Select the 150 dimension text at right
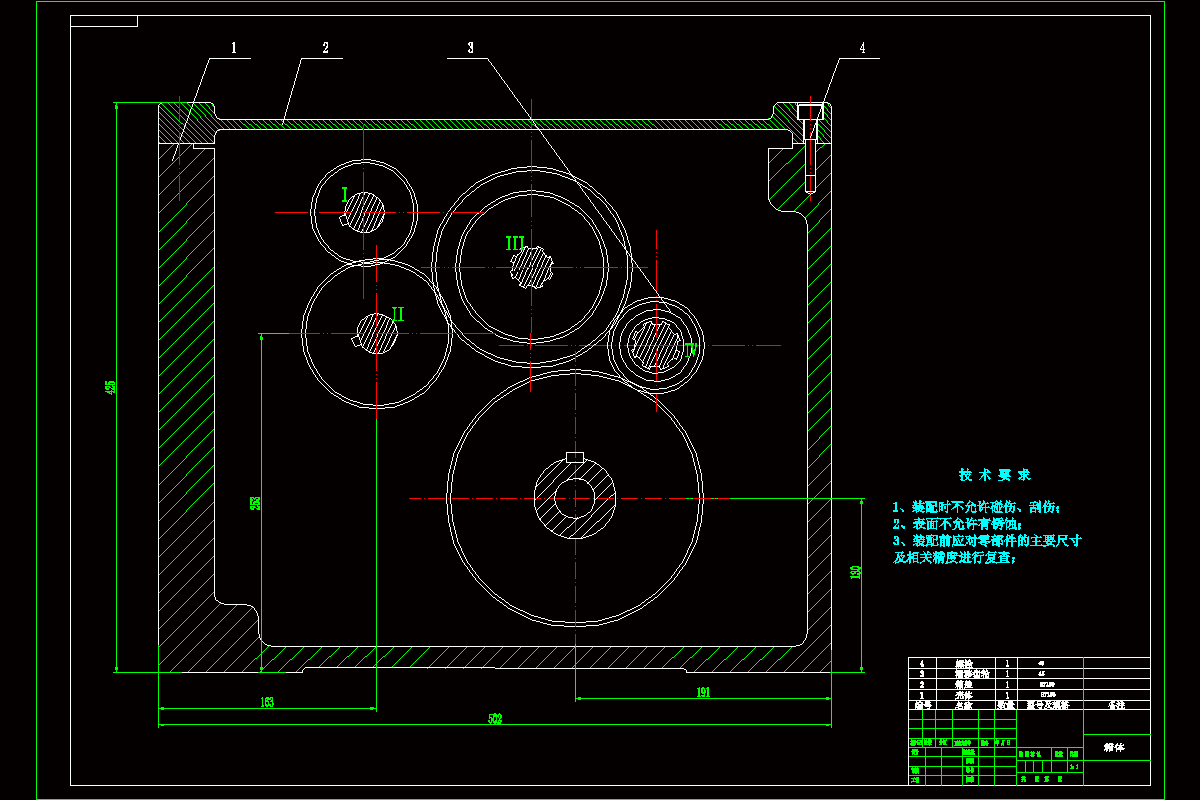 pyautogui.click(x=855, y=574)
